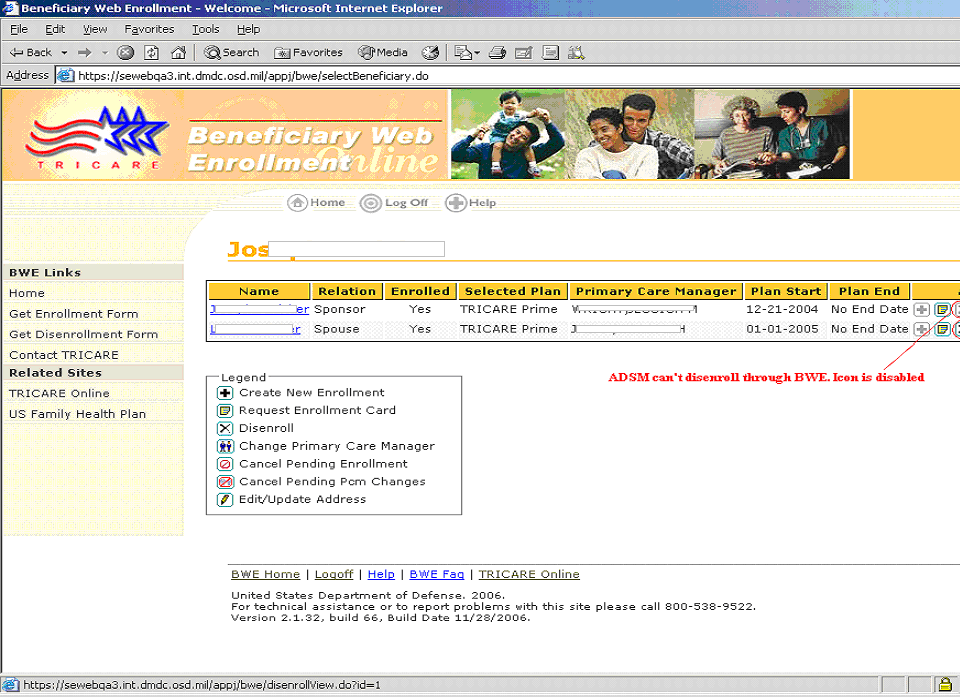Open the Search toolbar button

click(231, 53)
